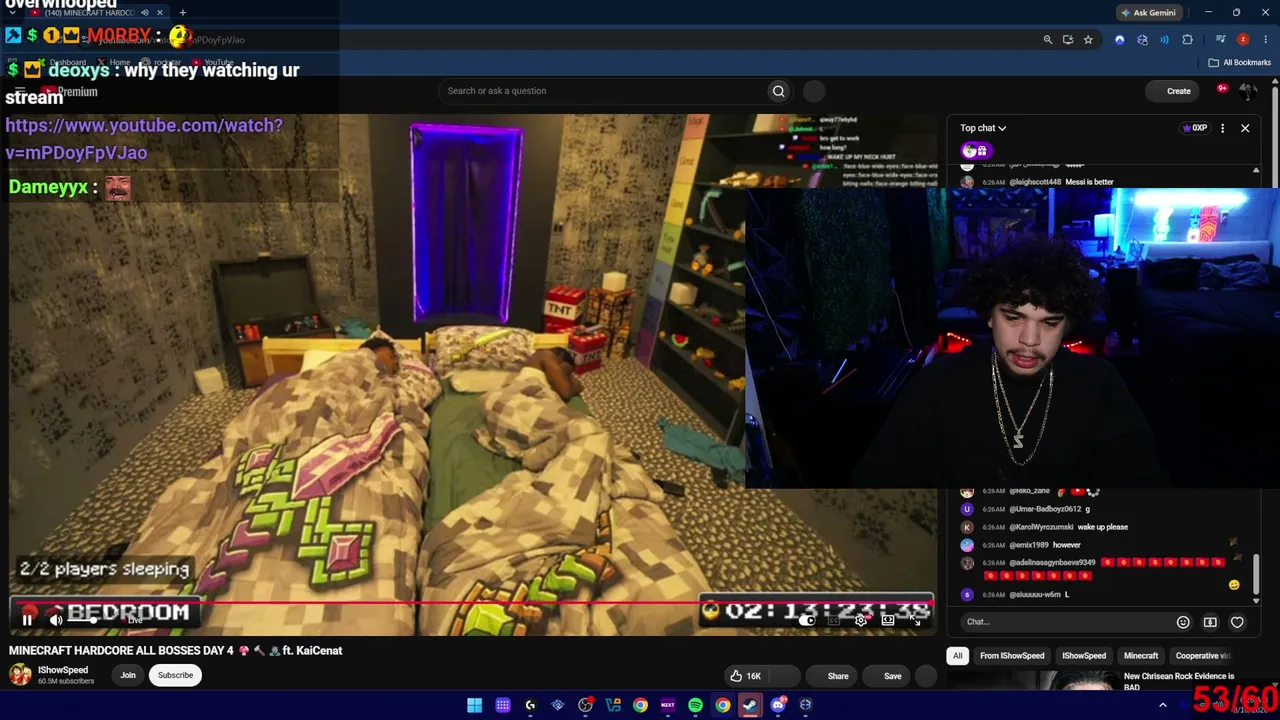This screenshot has width=1280, height=720.
Task: Click the Ask Gemini button in Chrome
Action: (1148, 13)
